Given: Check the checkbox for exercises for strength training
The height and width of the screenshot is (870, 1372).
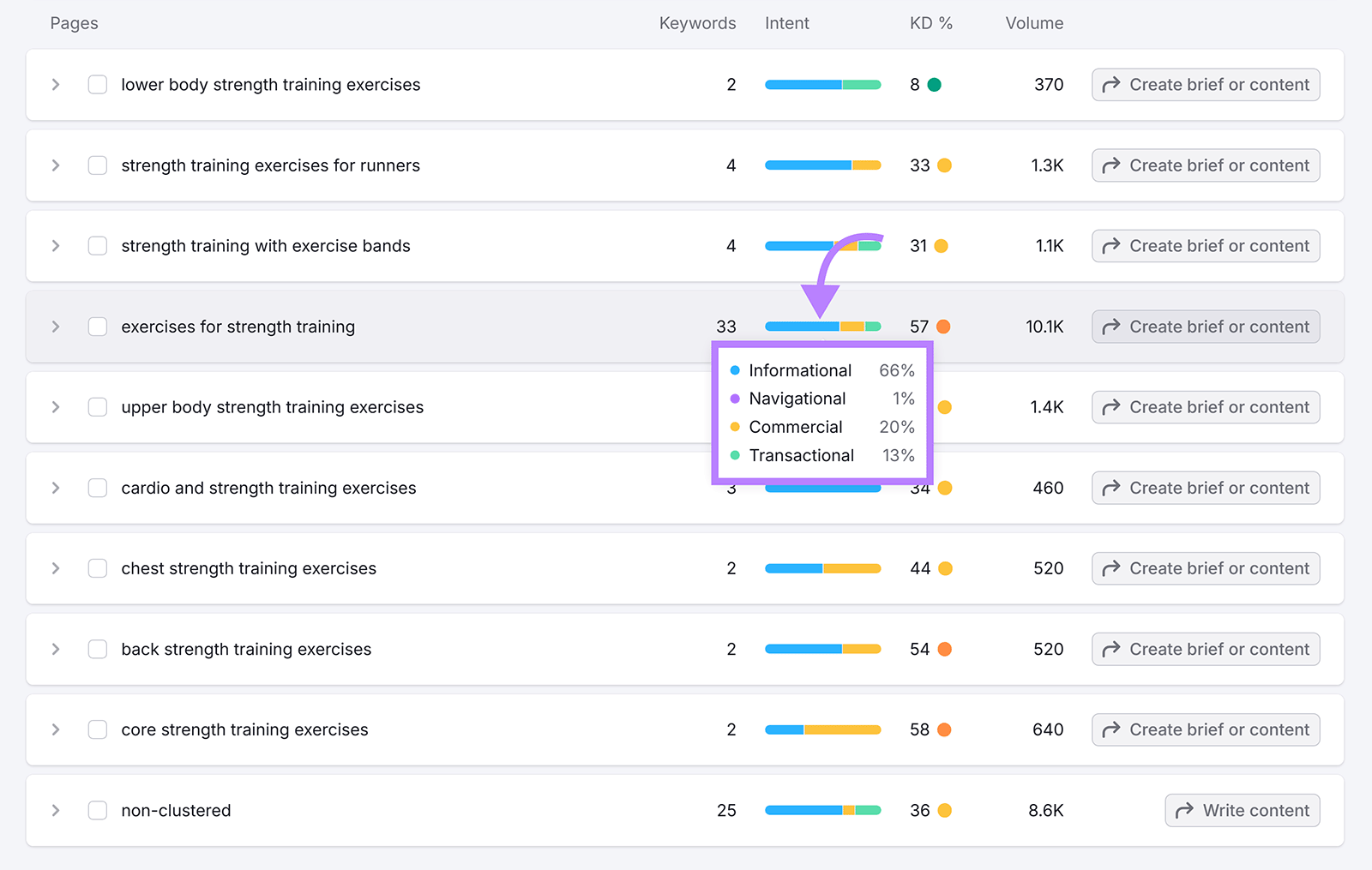Looking at the screenshot, I should tap(97, 327).
